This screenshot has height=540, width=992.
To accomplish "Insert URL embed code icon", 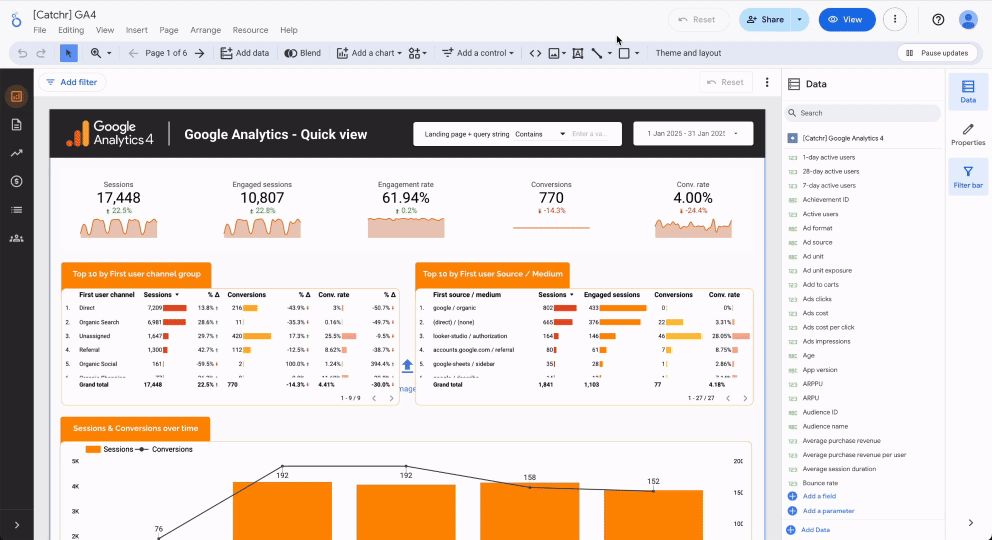I will pos(535,53).
